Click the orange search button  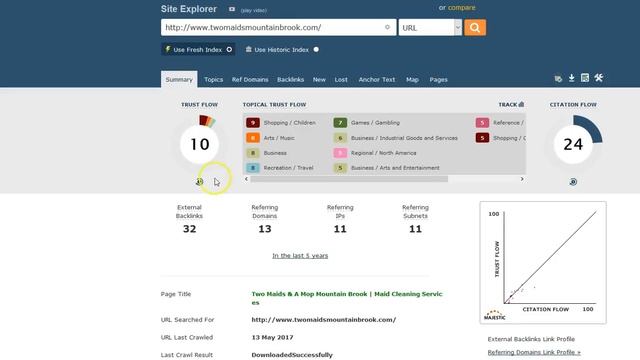(475, 28)
